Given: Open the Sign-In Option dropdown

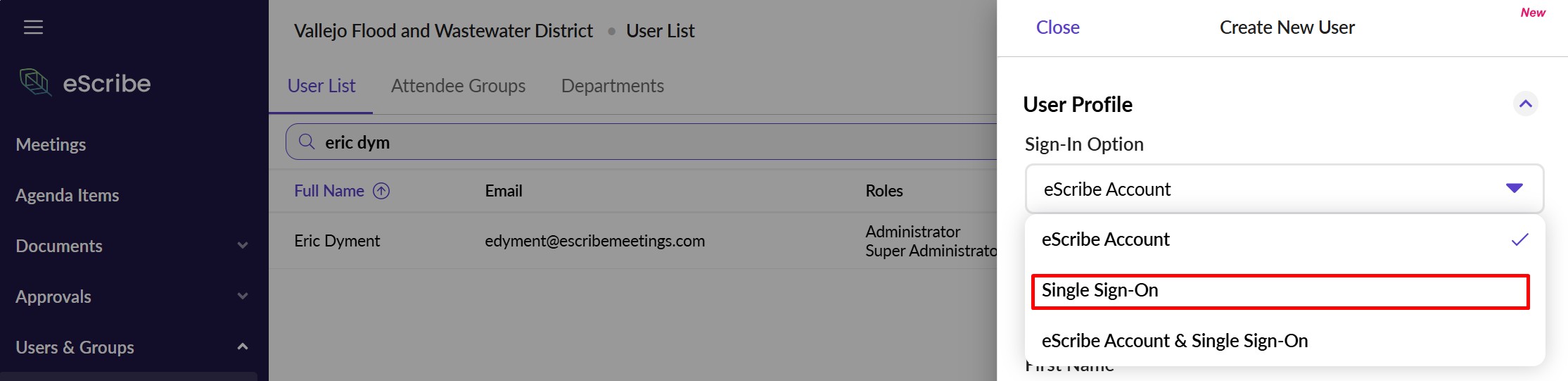Looking at the screenshot, I should pos(1284,189).
